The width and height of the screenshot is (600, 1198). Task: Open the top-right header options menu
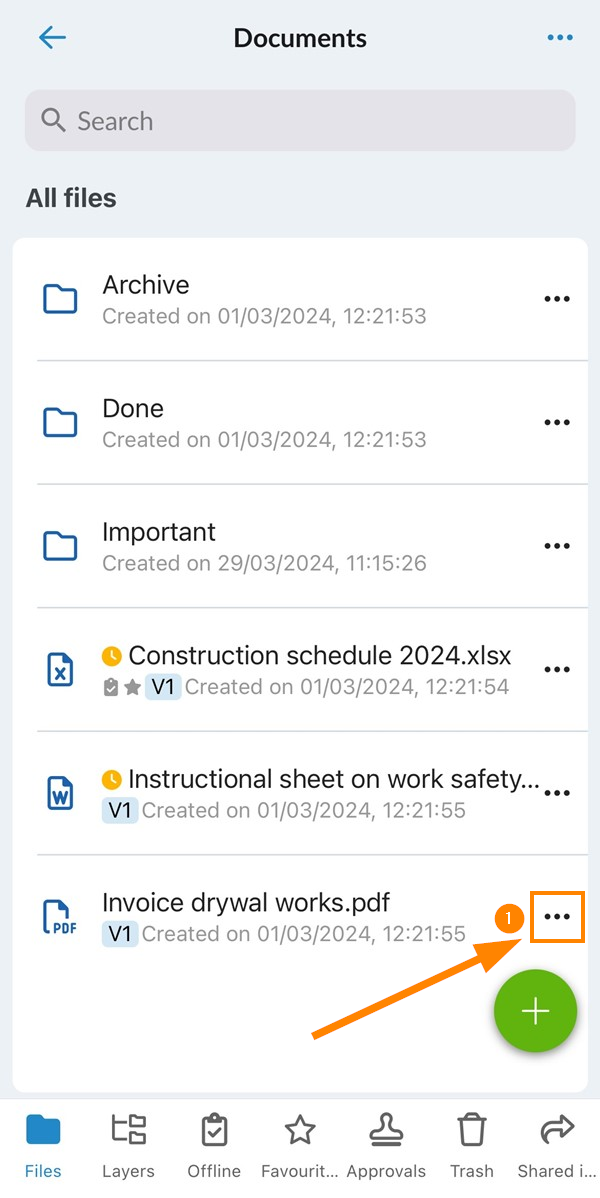click(x=560, y=38)
